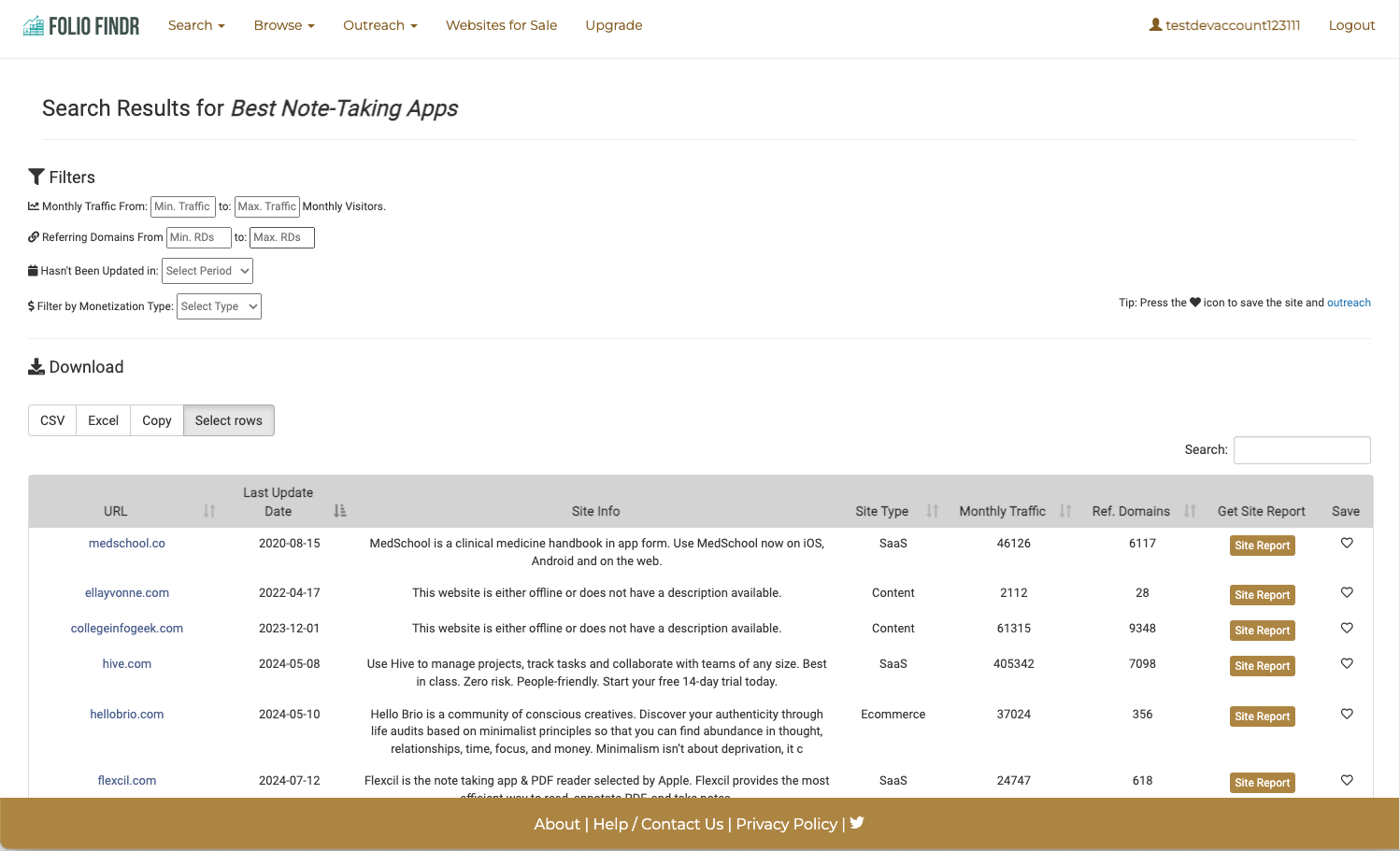Get Site Report for flexcil.com
Viewport: 1400px width, 851px height.
click(1262, 783)
